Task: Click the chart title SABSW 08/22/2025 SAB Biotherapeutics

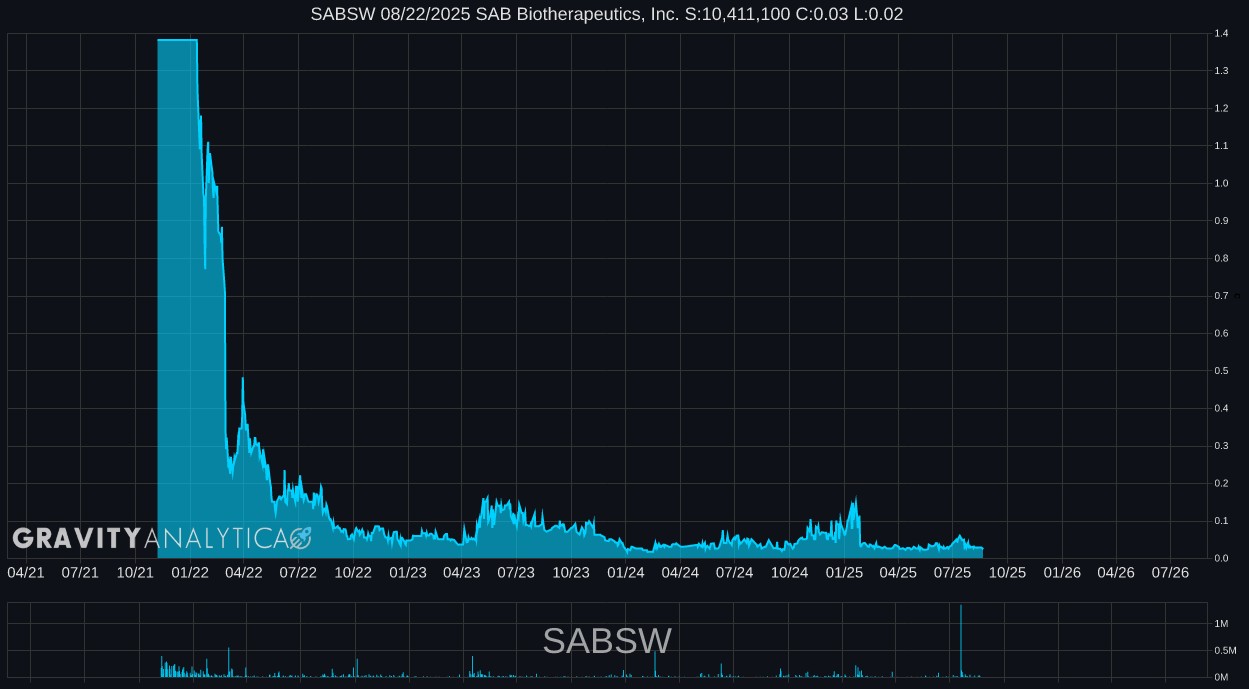Action: (607, 14)
